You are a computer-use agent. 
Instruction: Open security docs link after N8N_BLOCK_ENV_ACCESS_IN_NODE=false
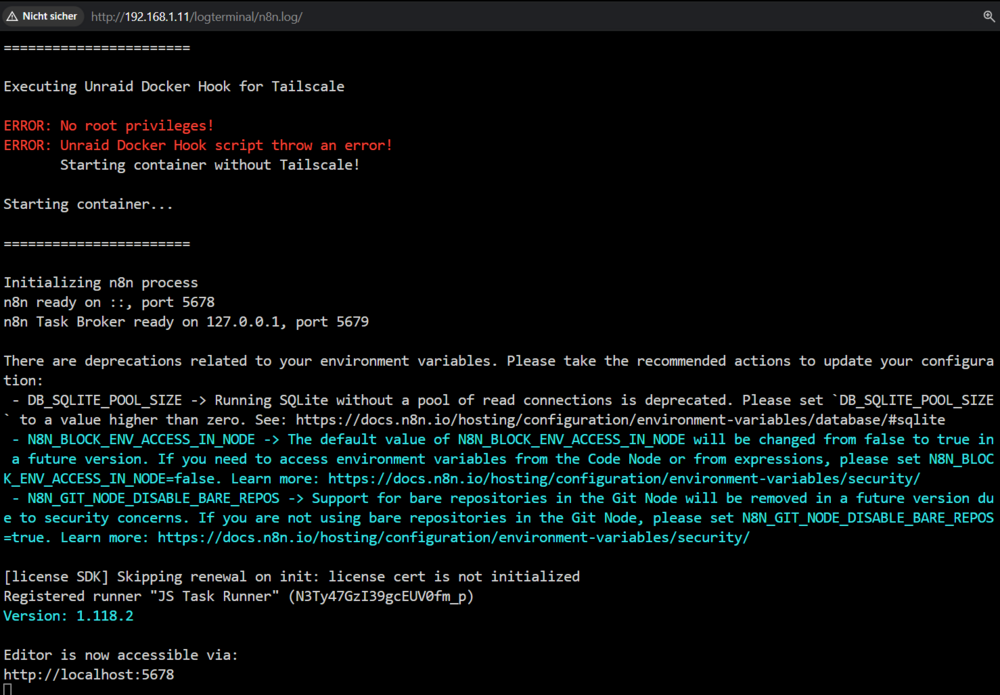click(x=624, y=478)
